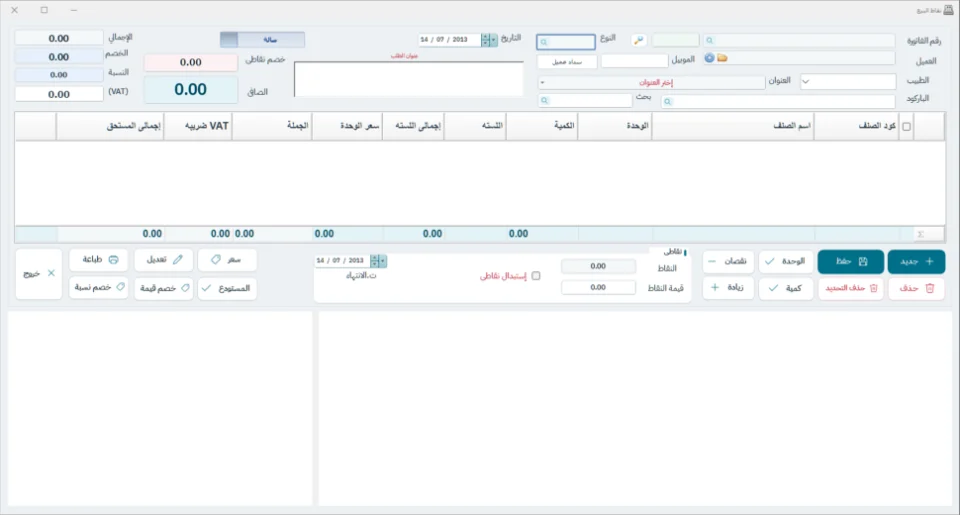Click the المستودع (Warehouse) button
Viewport: 960px width, 515px height.
tap(227, 288)
